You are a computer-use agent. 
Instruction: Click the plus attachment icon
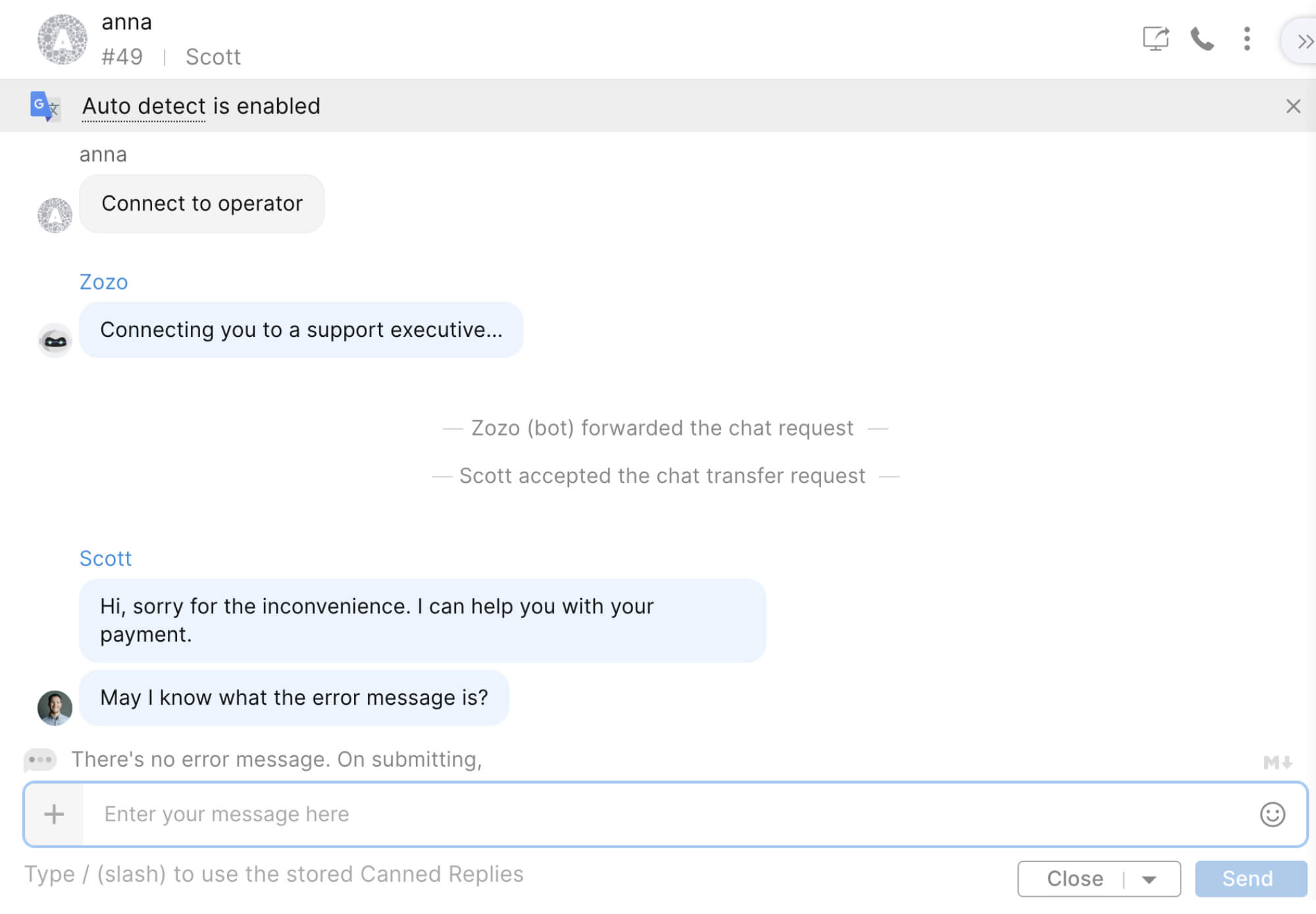coord(54,814)
